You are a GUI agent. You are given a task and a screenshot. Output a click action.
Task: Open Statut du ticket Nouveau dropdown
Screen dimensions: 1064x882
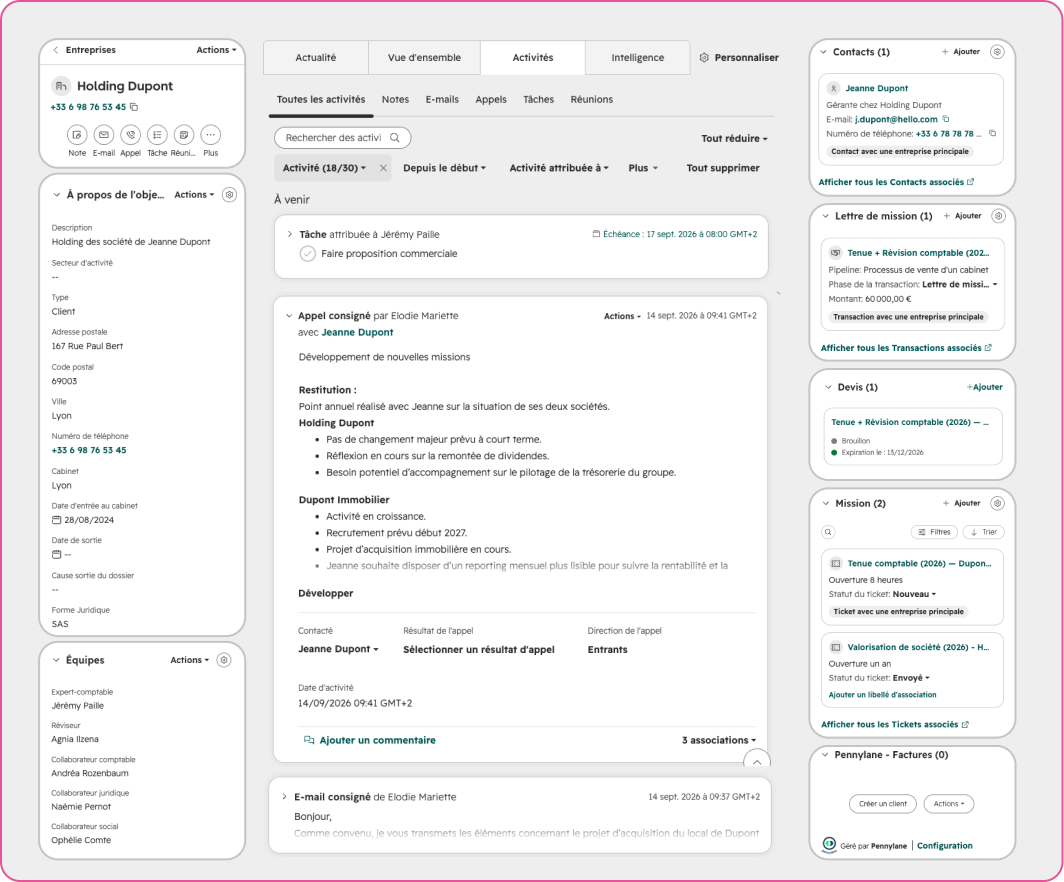(914, 594)
